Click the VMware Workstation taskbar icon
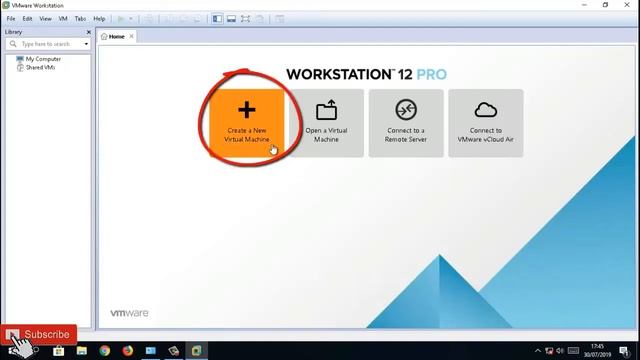Image resolution: width=640 pixels, height=360 pixels. tap(197, 351)
